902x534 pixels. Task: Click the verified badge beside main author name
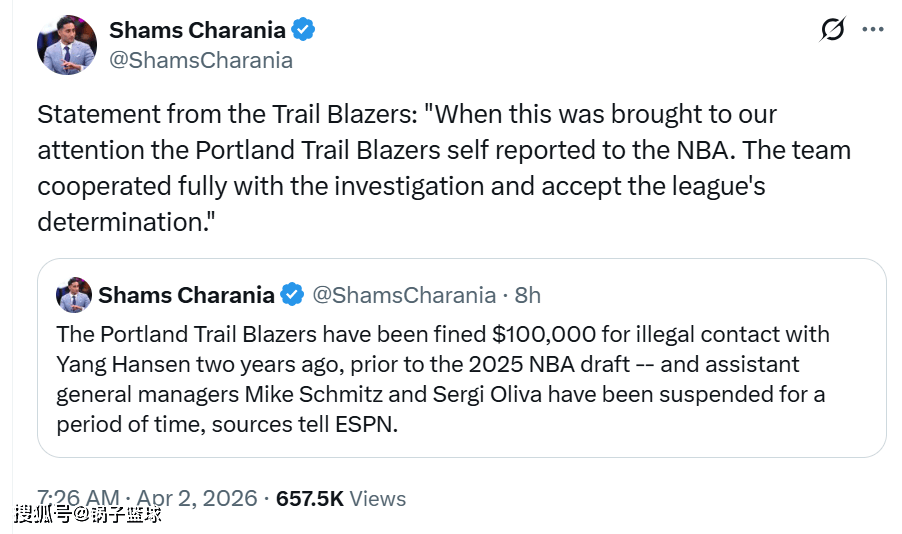point(303,30)
